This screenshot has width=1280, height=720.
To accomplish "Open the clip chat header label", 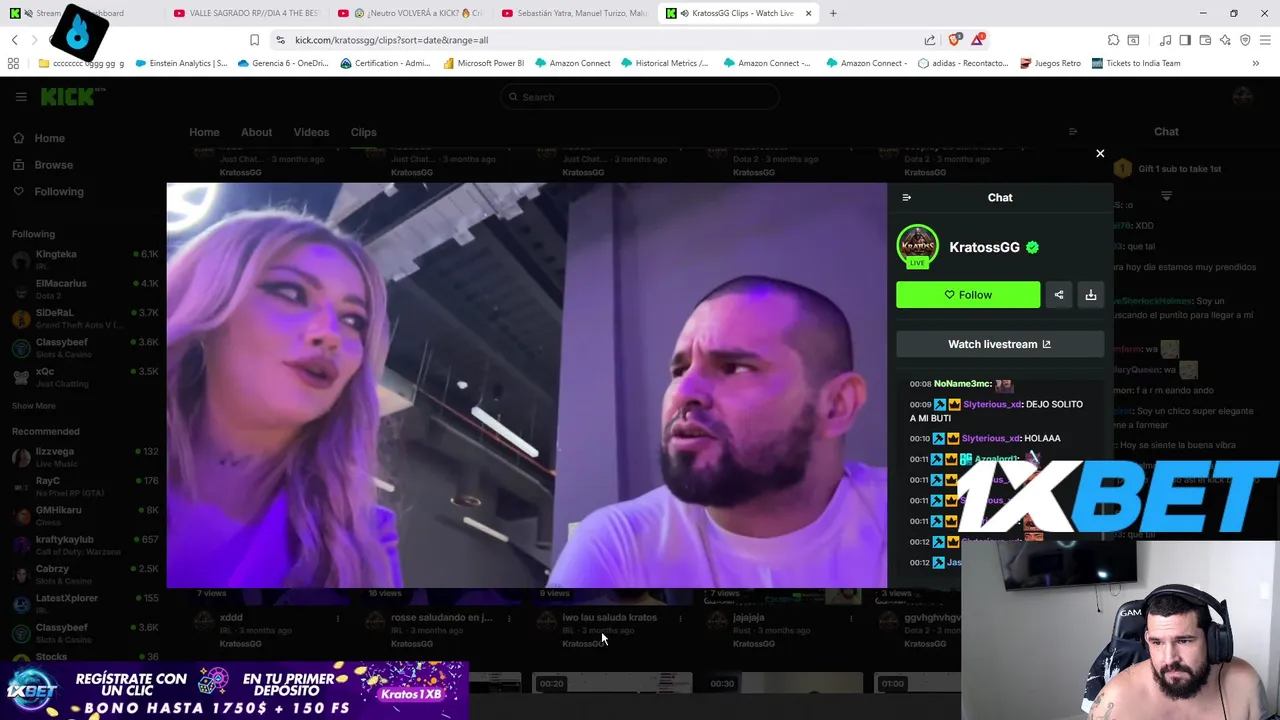I will pyautogui.click(x=1000, y=197).
